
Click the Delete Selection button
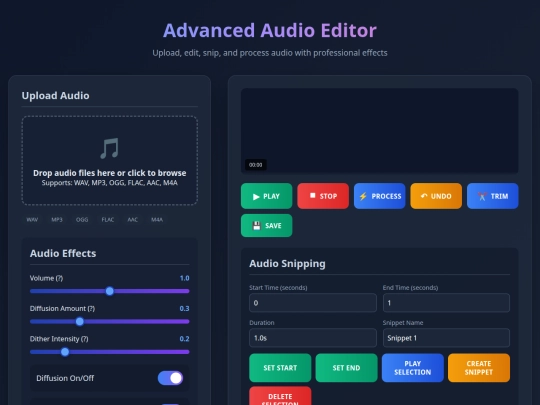pyautogui.click(x=280, y=396)
